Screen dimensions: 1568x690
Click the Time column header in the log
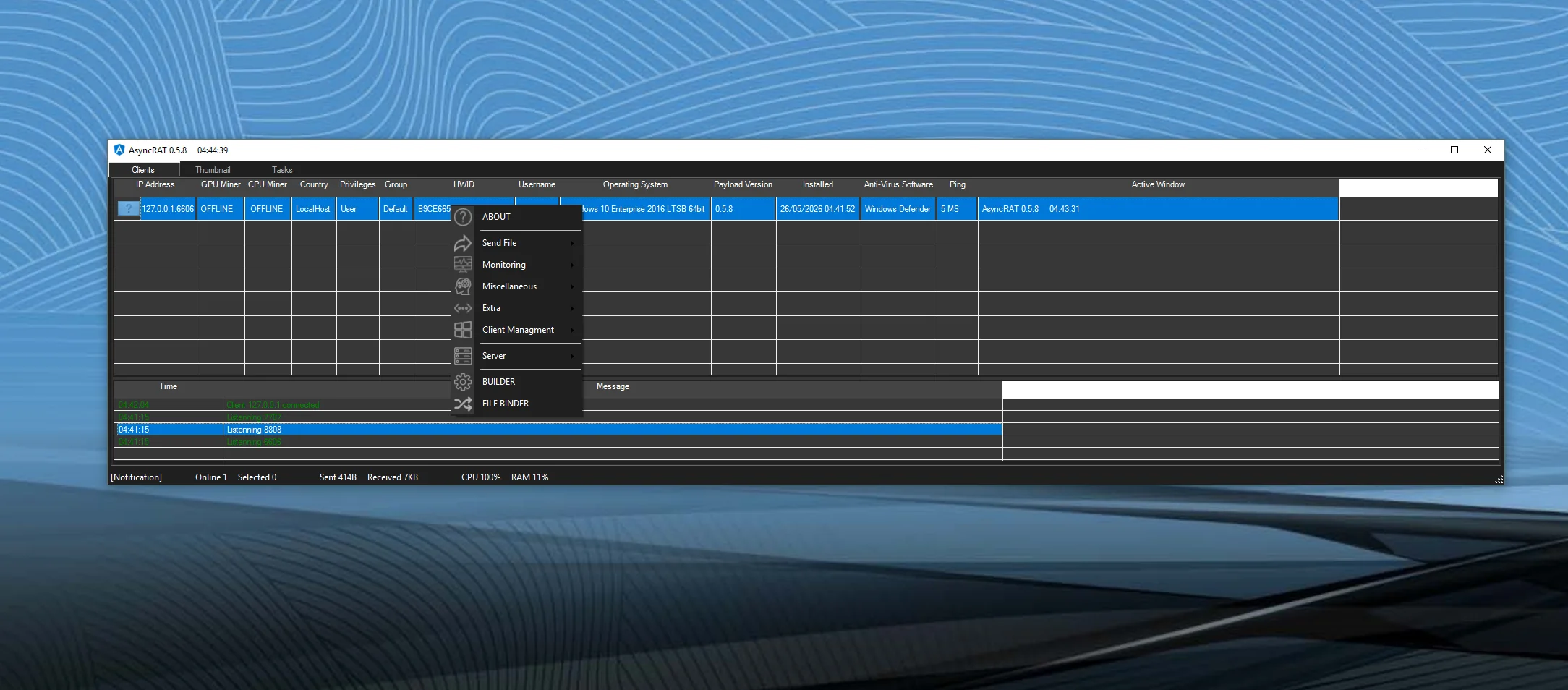tap(169, 386)
